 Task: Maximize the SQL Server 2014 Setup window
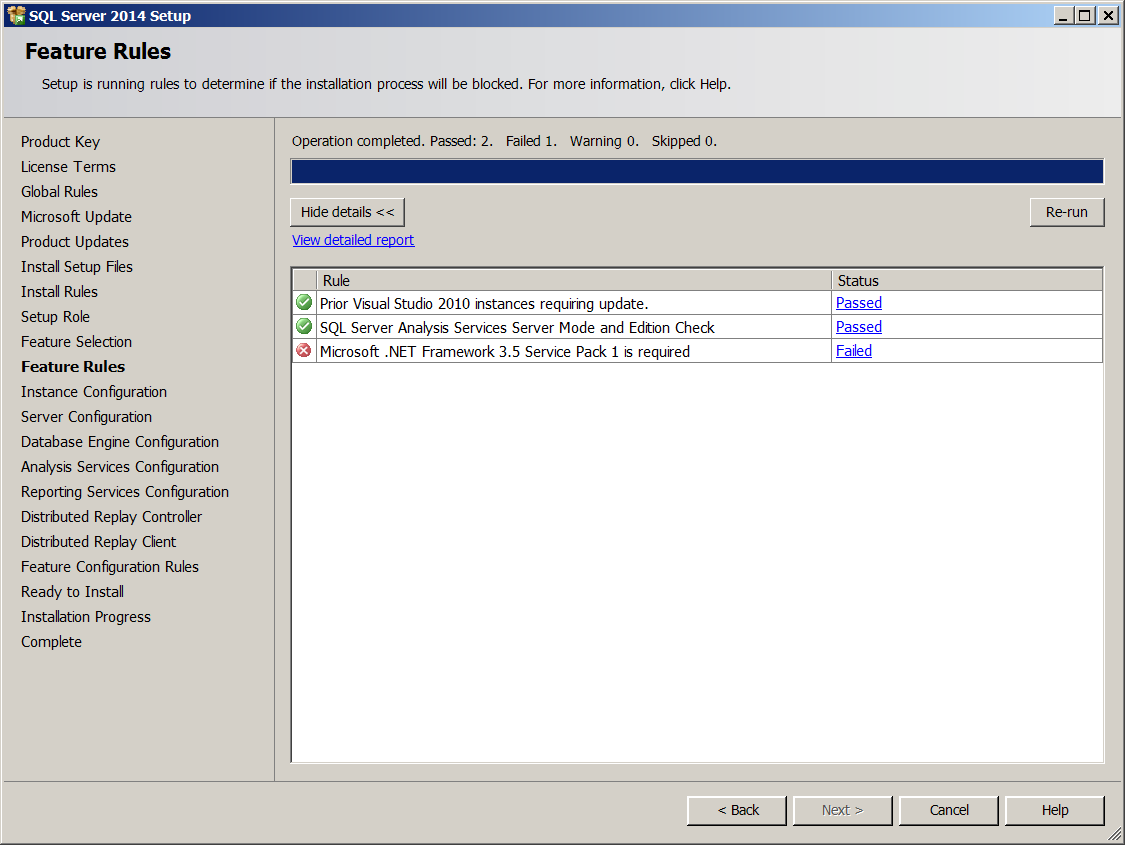[1086, 15]
